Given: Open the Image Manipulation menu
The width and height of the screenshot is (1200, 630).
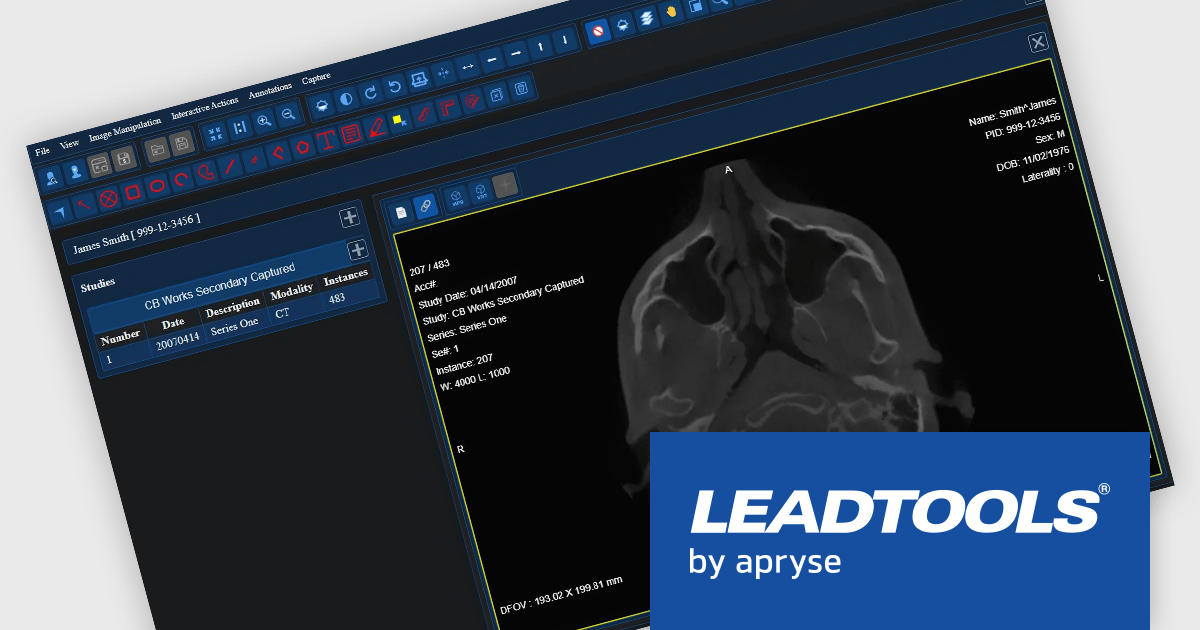Looking at the screenshot, I should point(125,129).
